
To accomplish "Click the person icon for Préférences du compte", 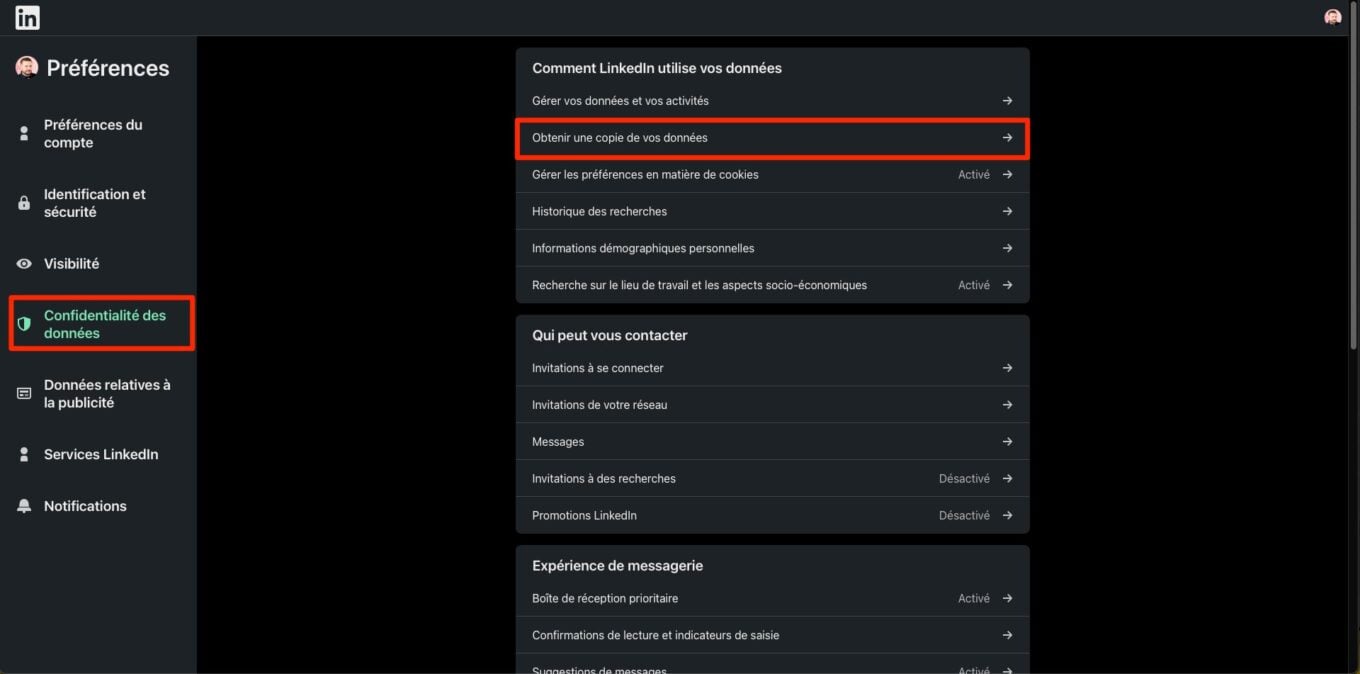I will 24,134.
